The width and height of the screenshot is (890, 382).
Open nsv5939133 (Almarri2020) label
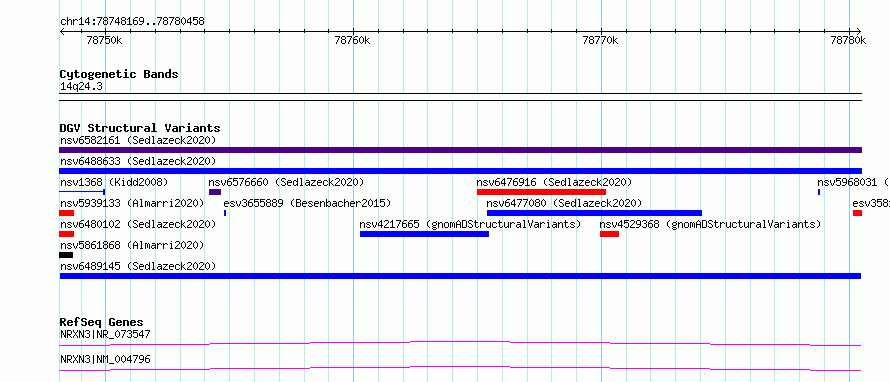pyautogui.click(x=132, y=203)
